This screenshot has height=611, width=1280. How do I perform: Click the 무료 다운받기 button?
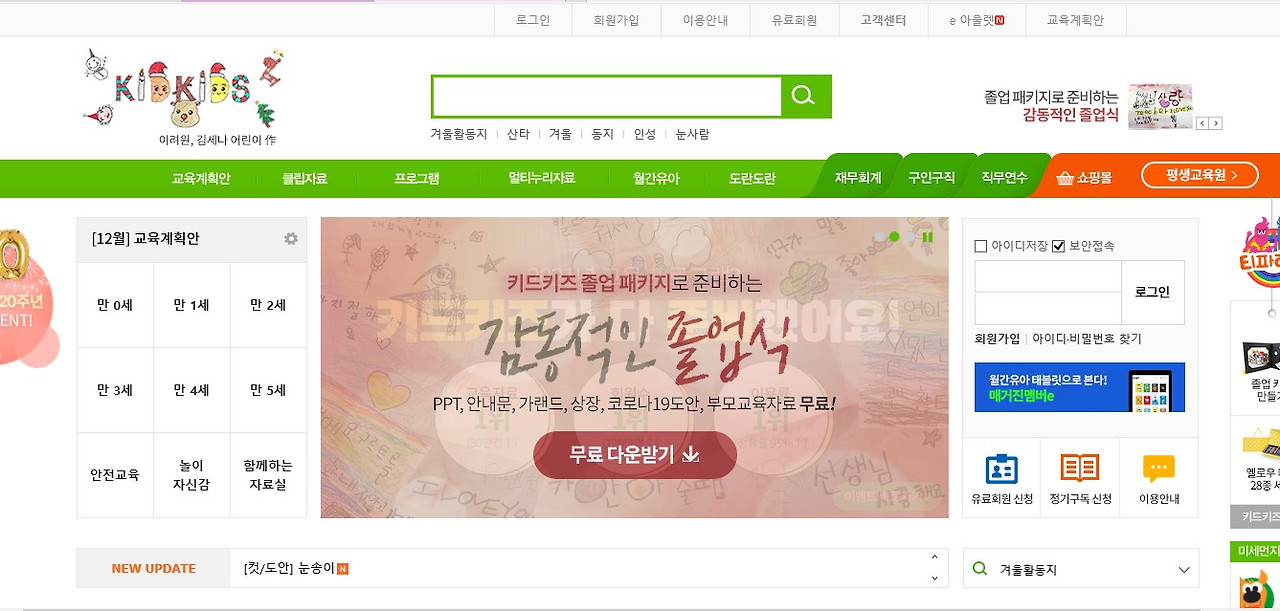(x=635, y=455)
